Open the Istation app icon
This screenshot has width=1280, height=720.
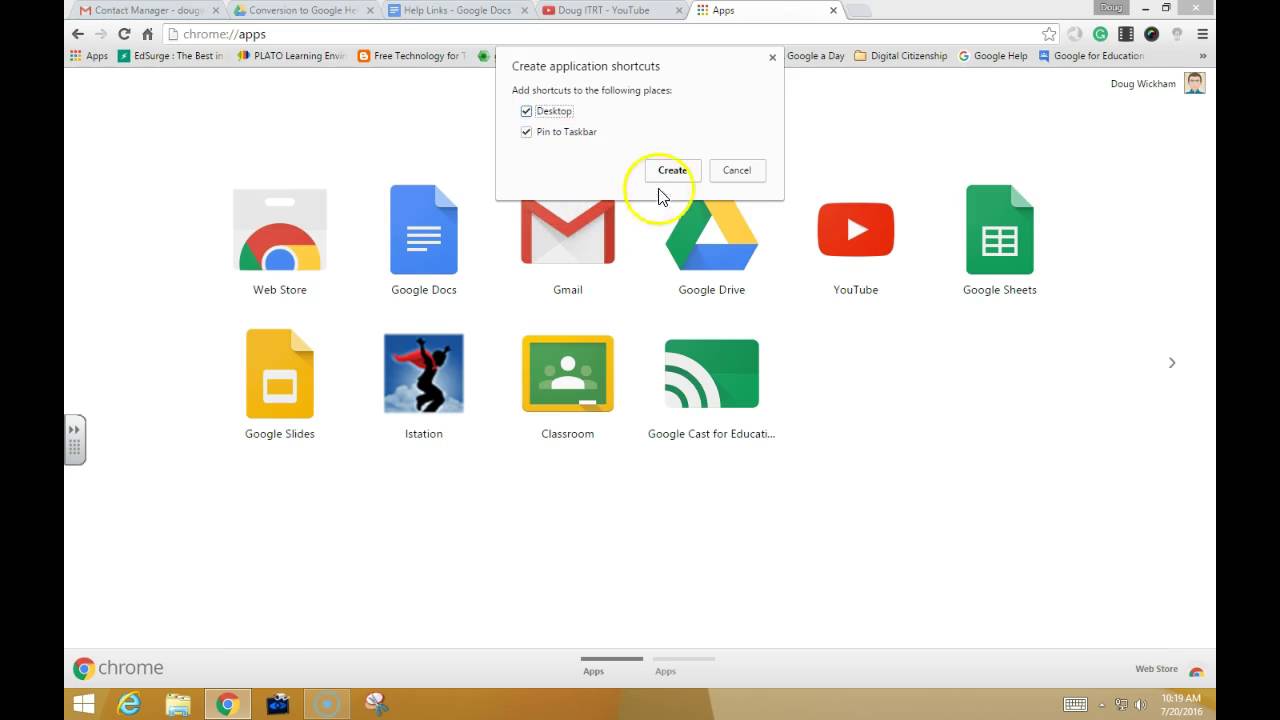[423, 373]
